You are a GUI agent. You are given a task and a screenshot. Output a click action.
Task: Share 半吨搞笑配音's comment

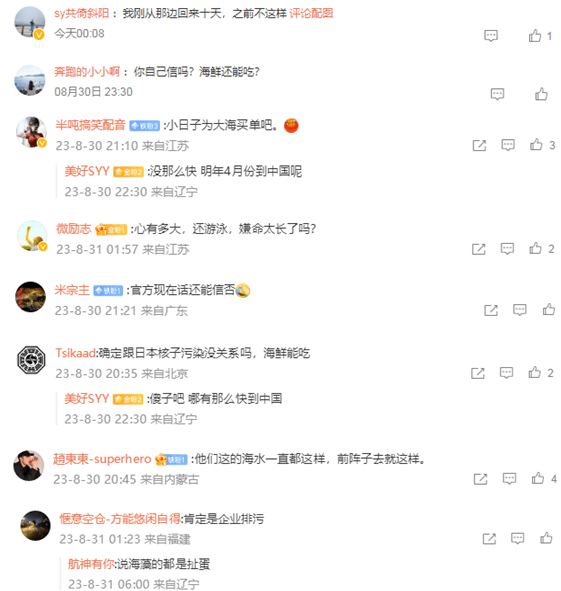coord(479,145)
